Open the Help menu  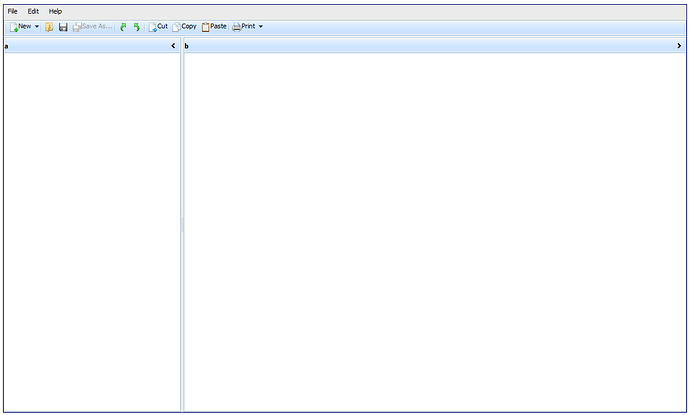tap(55, 11)
